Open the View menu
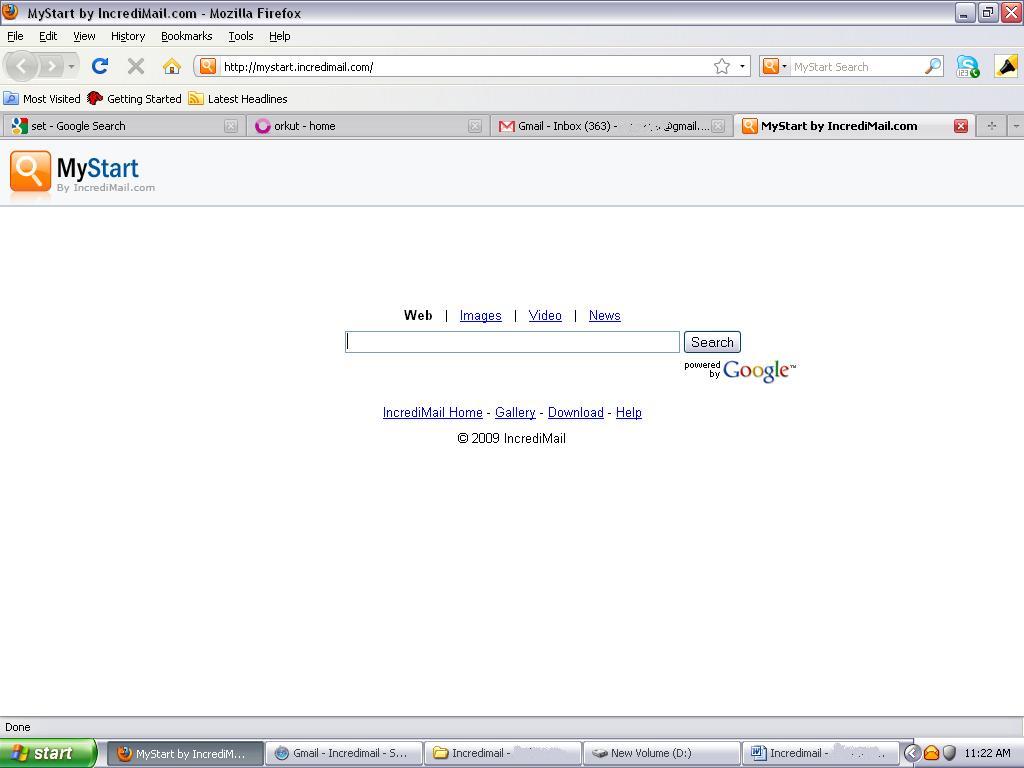Screen dimensions: 1024x768 84,36
